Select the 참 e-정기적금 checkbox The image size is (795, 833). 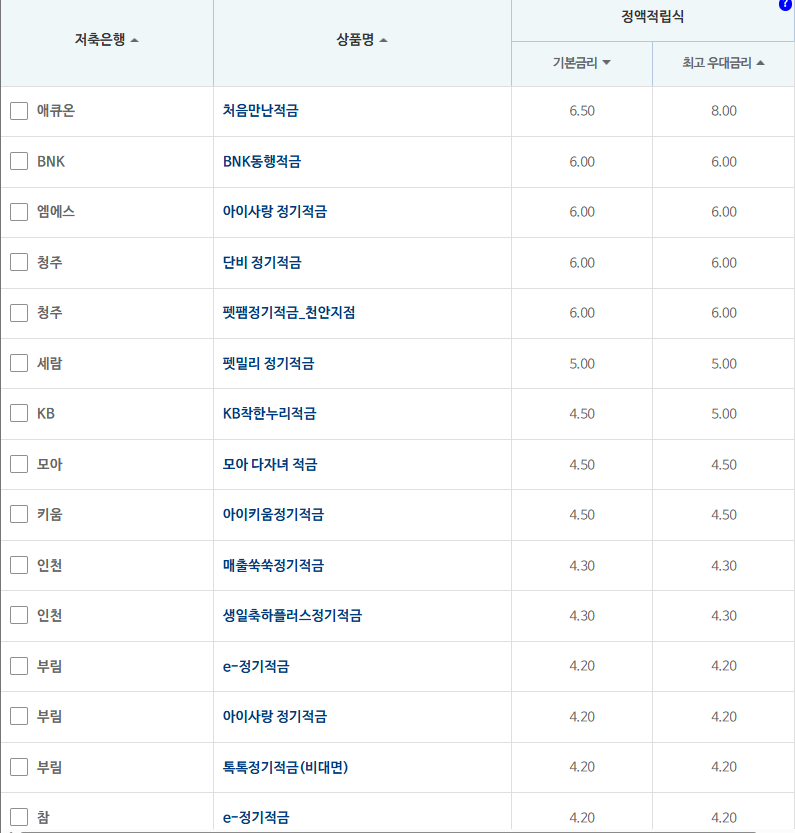point(19,817)
